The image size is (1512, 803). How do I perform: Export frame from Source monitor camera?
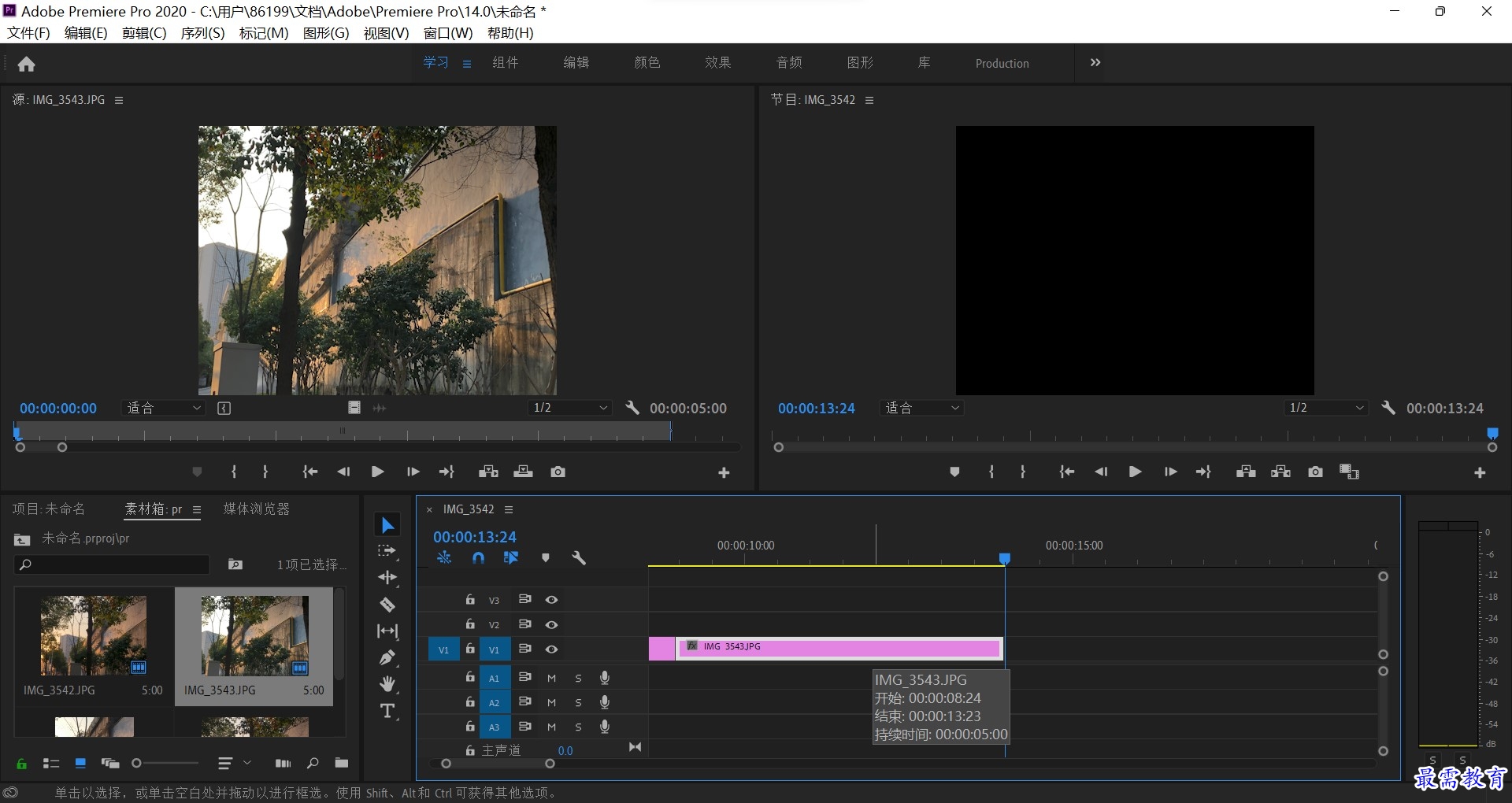tap(558, 472)
